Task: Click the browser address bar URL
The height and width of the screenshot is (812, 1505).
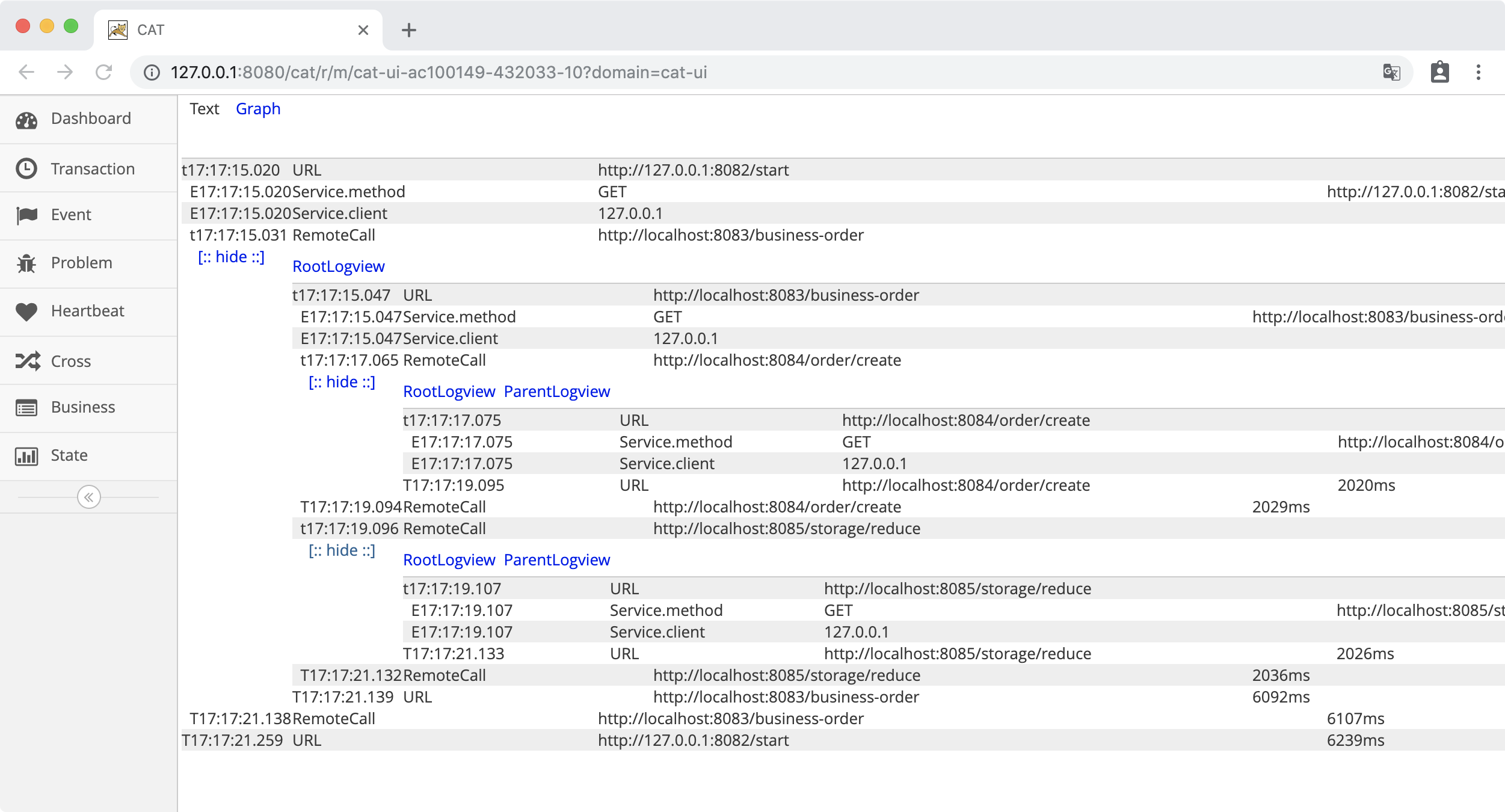Action: click(x=439, y=73)
